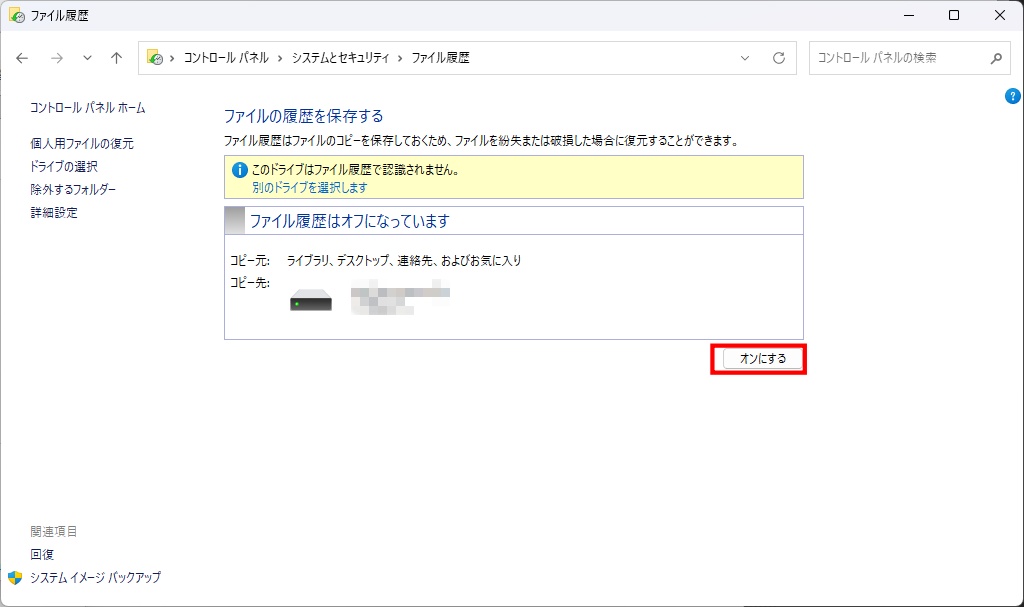Turn on File History with オンにする button
The image size is (1024, 607).
pyautogui.click(x=762, y=359)
